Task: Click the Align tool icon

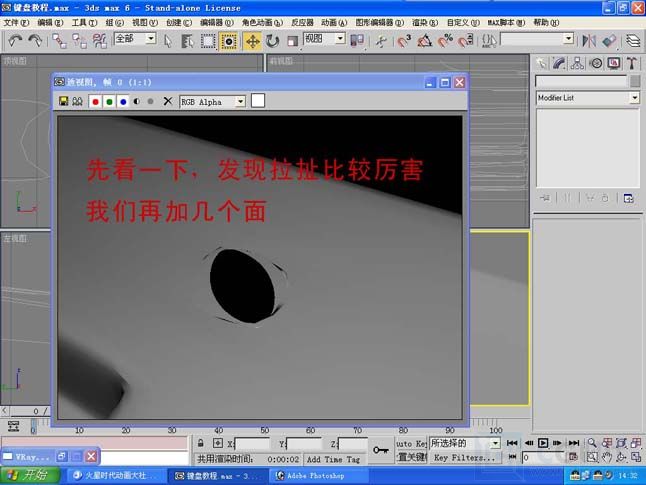Action: coord(609,41)
